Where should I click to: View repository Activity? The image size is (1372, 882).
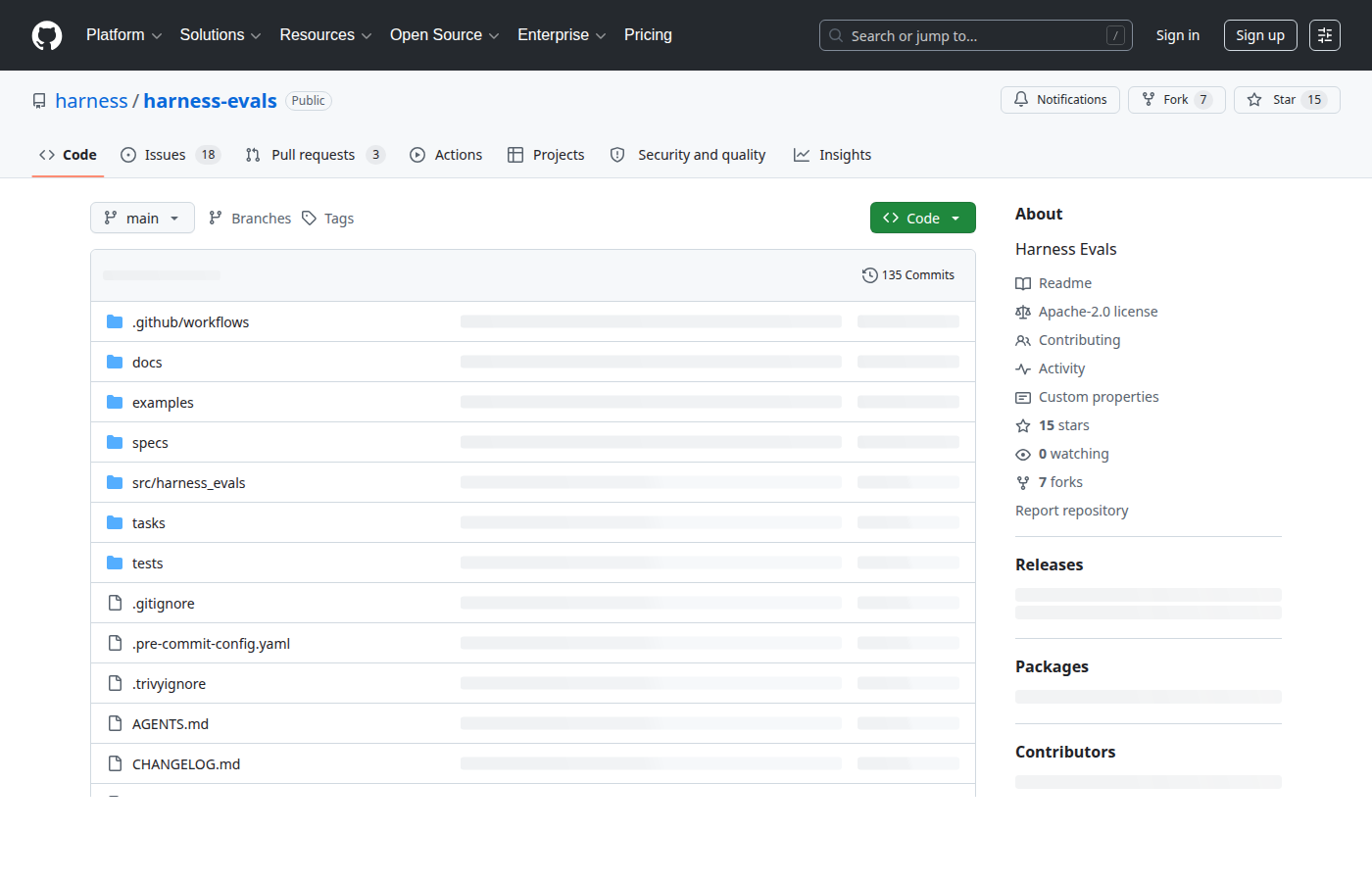[x=1051, y=368]
